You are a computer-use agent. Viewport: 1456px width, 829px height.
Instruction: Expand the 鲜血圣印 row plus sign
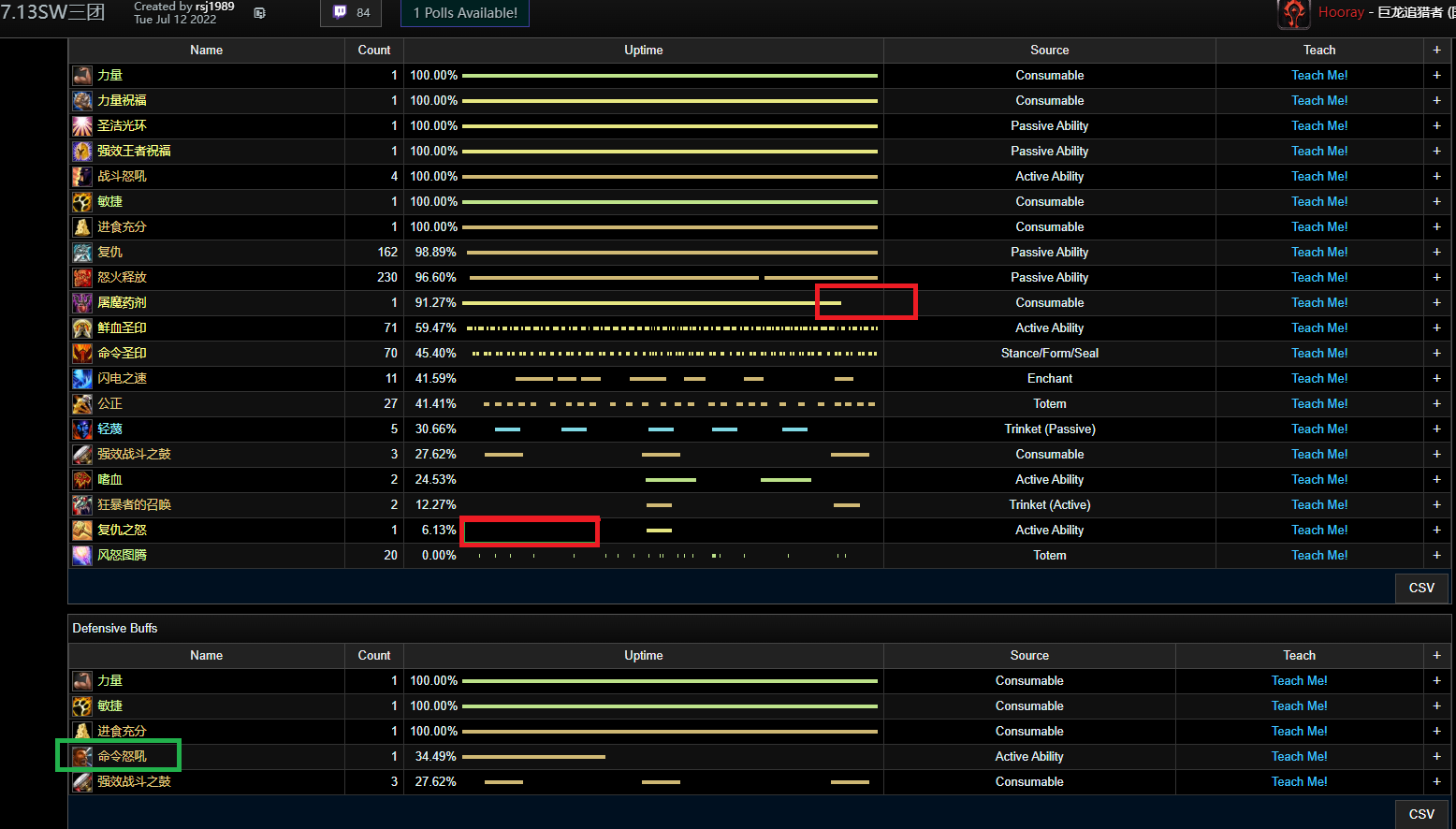[1436, 327]
